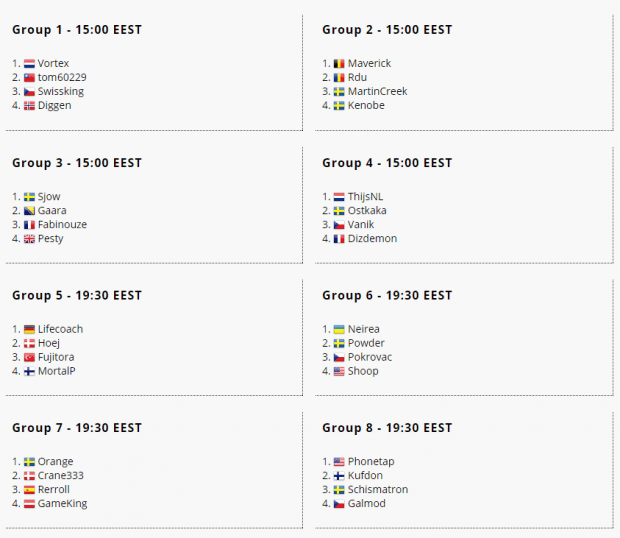Screen dimensions: 620x538
Task: Select player Pokrovac in Group 6
Action: 371,357
